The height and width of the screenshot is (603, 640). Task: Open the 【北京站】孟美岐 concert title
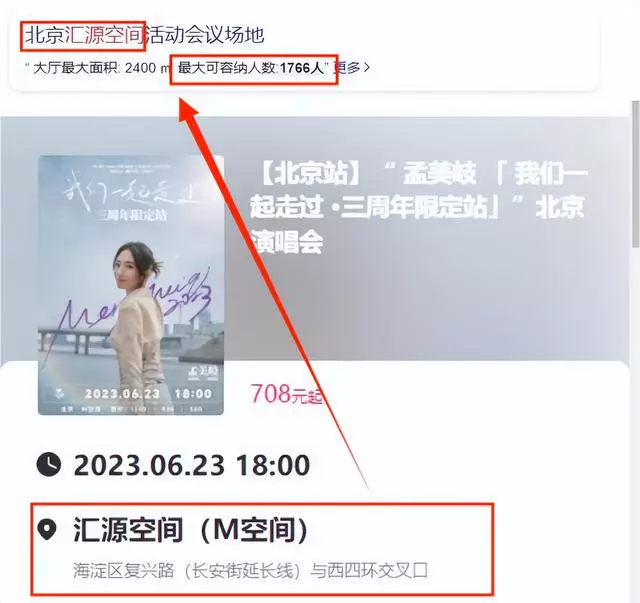[418, 207]
